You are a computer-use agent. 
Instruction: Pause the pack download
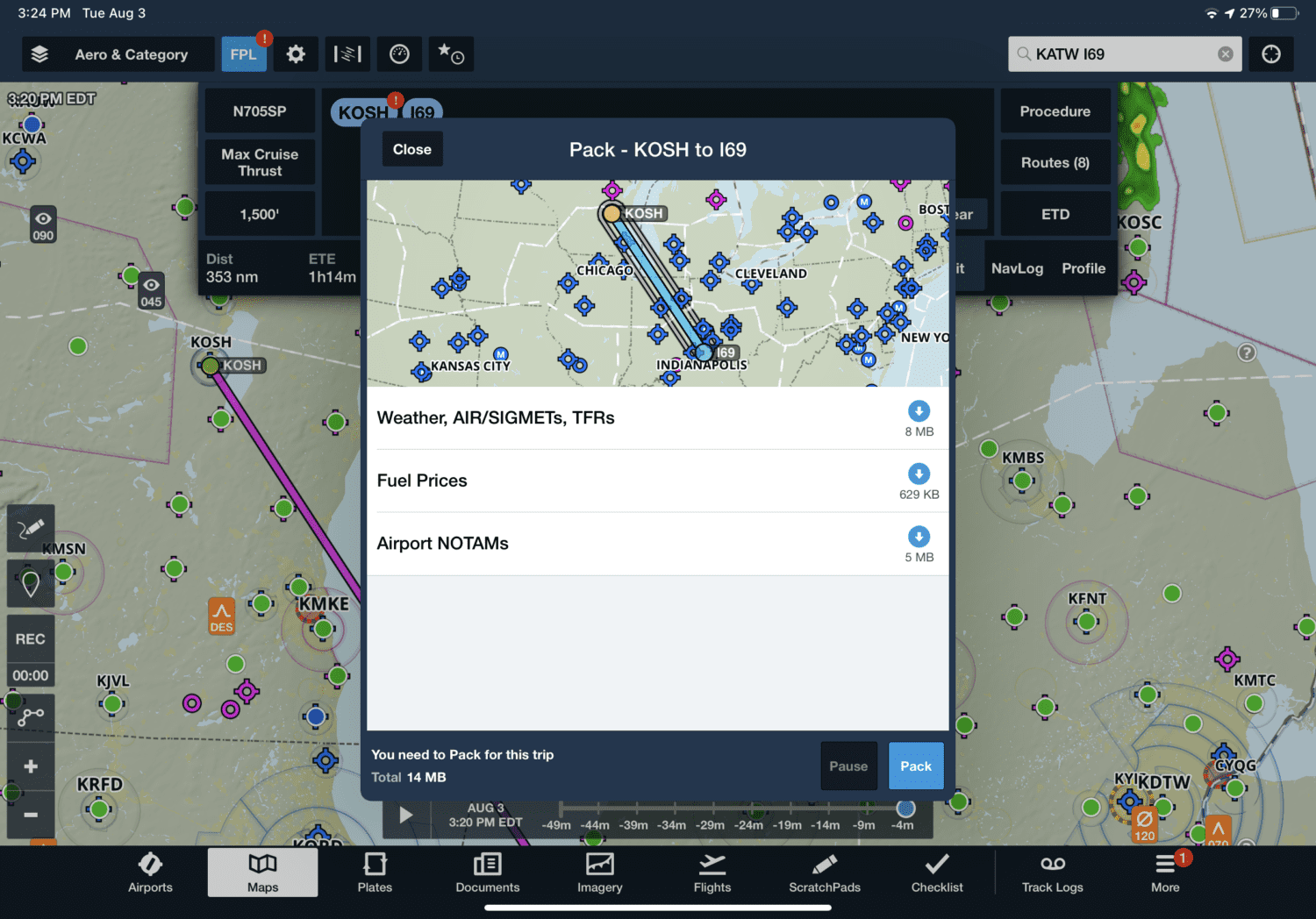(x=848, y=766)
